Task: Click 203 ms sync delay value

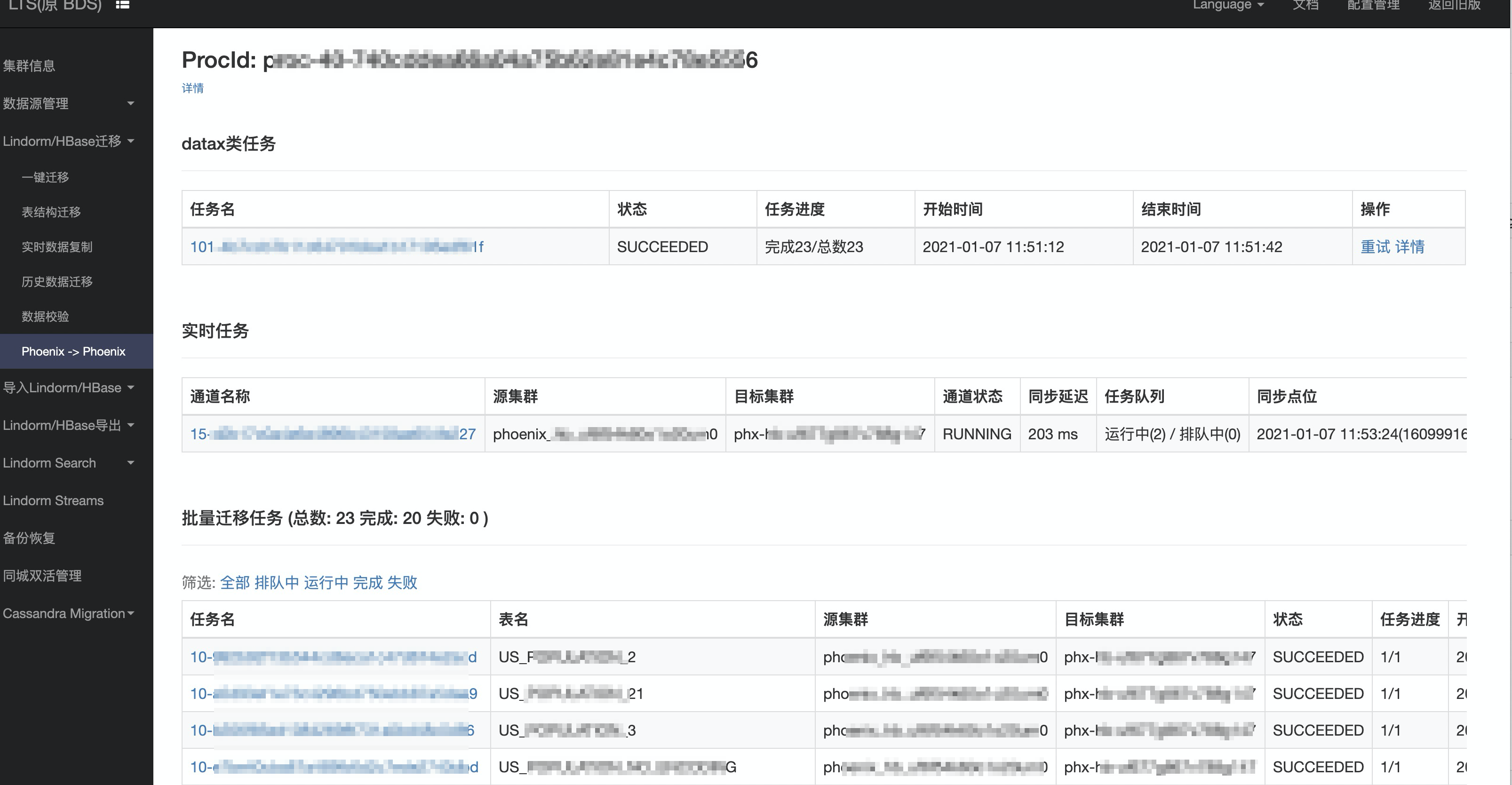Action: [x=1052, y=434]
